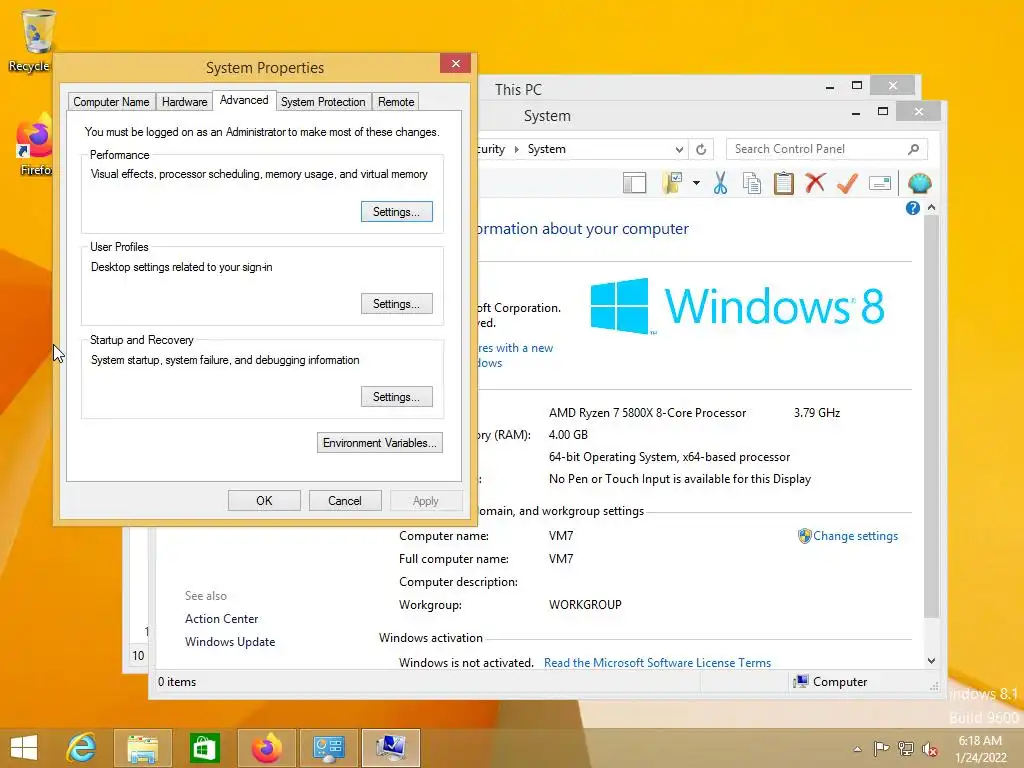This screenshot has height=768, width=1024.
Task: Toggle the navigation pane toolbar icon
Action: [x=634, y=184]
